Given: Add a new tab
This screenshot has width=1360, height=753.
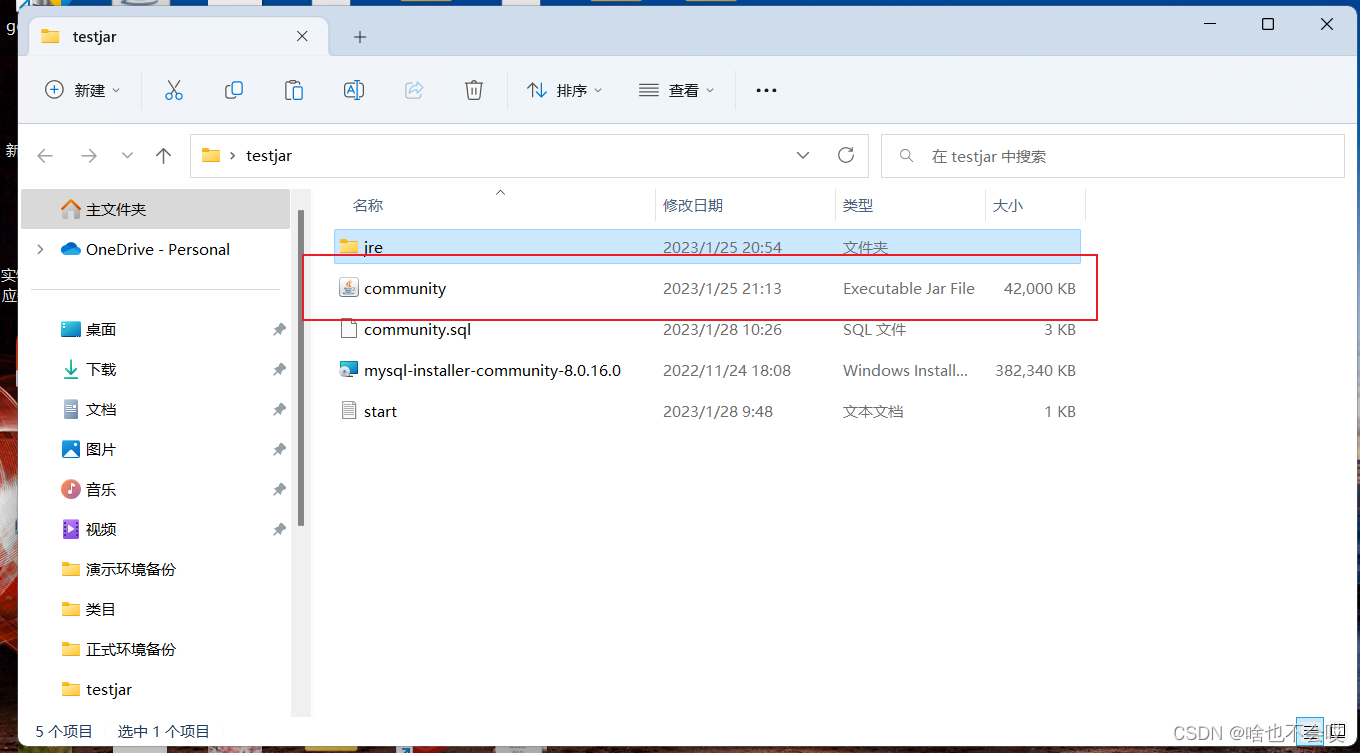Looking at the screenshot, I should pyautogui.click(x=360, y=37).
